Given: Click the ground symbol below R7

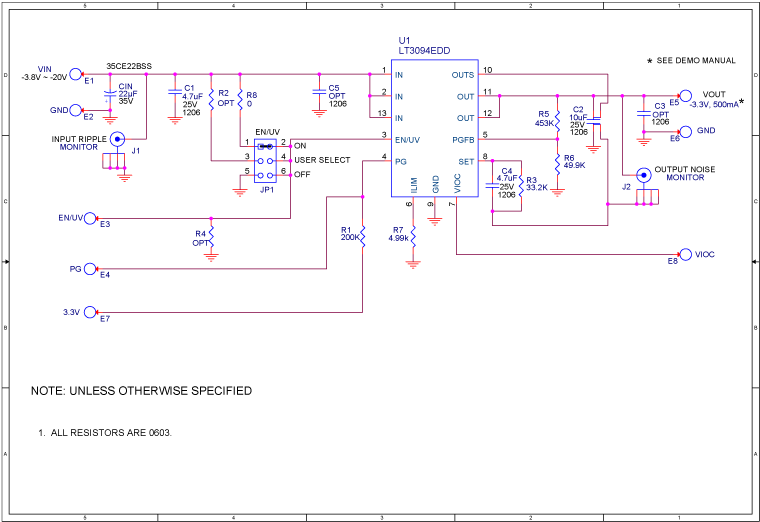Looking at the screenshot, I should click(x=413, y=265).
